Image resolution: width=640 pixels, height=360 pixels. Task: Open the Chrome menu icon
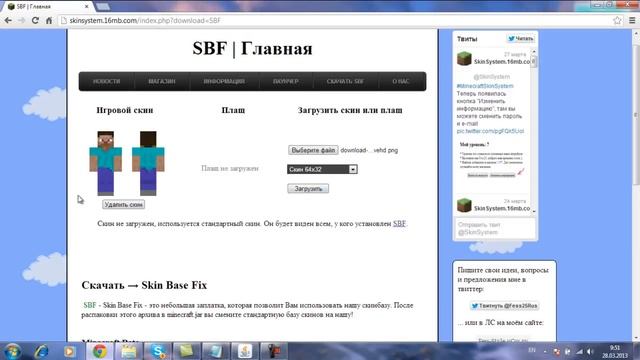click(632, 20)
